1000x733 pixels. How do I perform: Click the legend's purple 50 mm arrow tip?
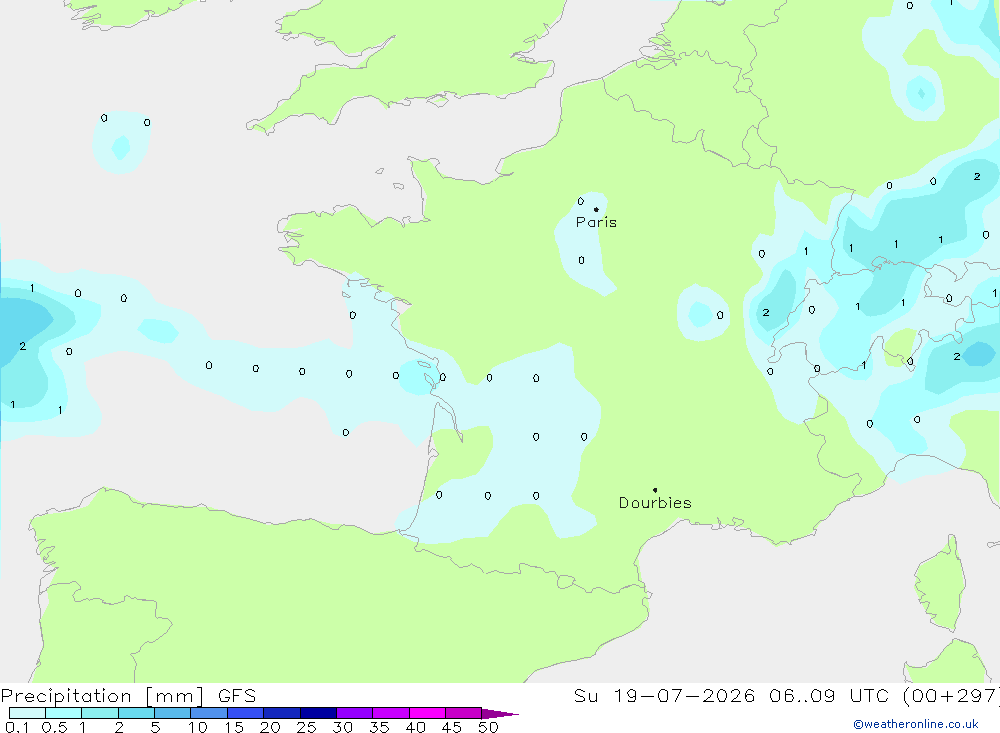[x=500, y=713]
